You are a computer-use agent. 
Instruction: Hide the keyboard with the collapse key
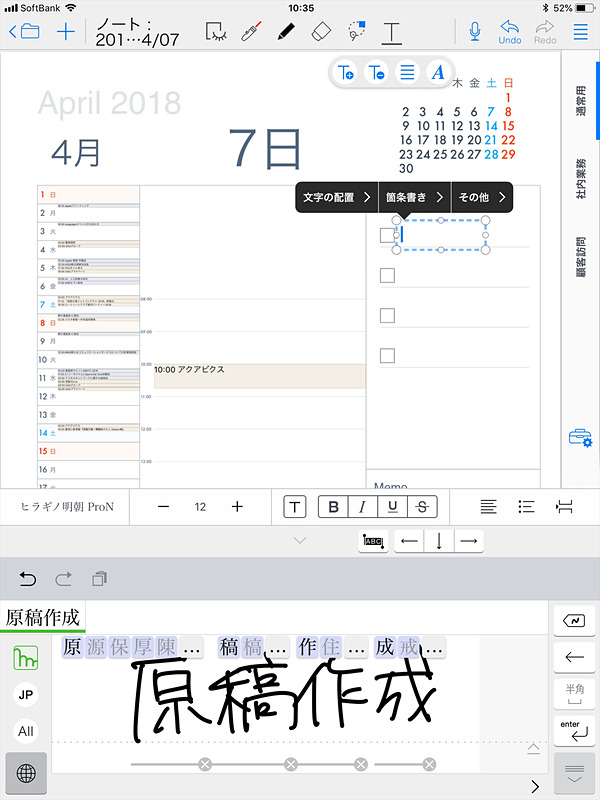point(574,773)
